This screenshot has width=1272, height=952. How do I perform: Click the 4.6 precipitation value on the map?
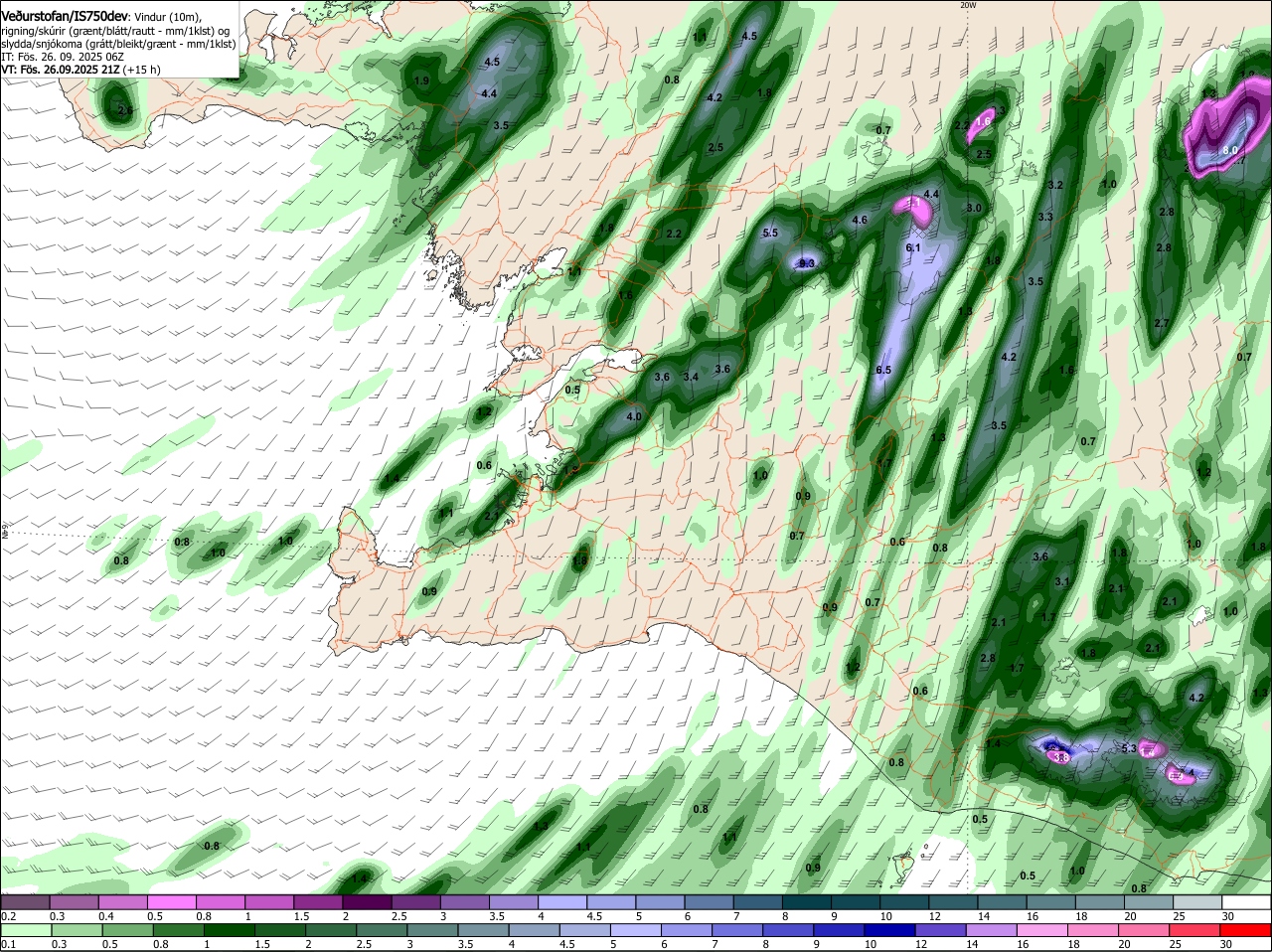pyautogui.click(x=860, y=221)
